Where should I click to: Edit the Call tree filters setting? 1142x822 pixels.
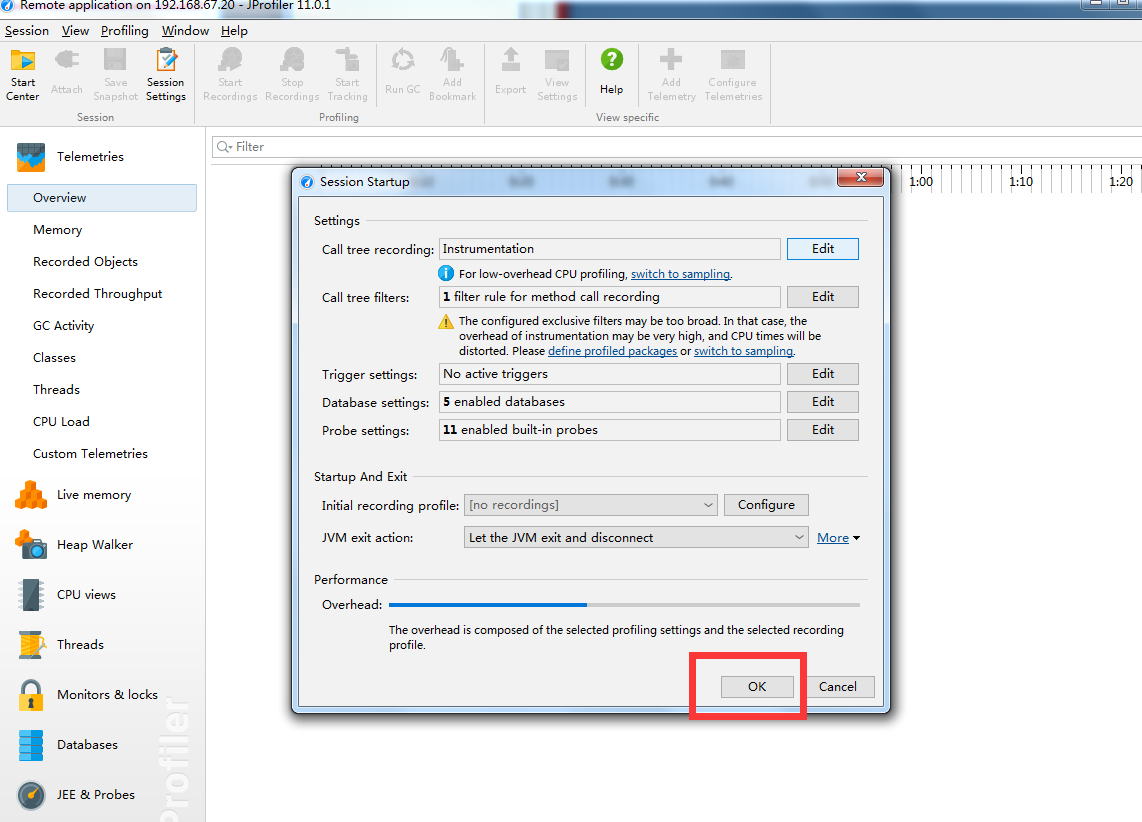click(x=823, y=297)
